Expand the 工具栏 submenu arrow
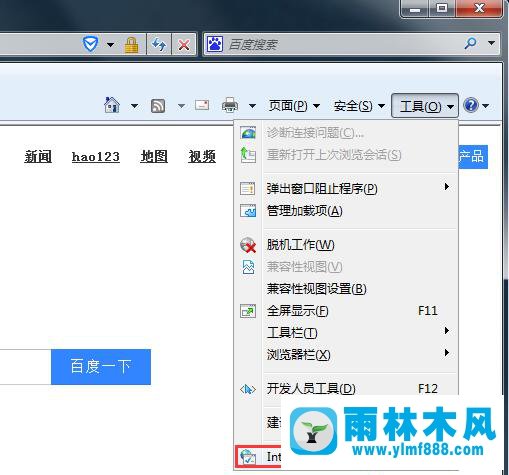This screenshot has height=475, width=509. pyautogui.click(x=447, y=330)
